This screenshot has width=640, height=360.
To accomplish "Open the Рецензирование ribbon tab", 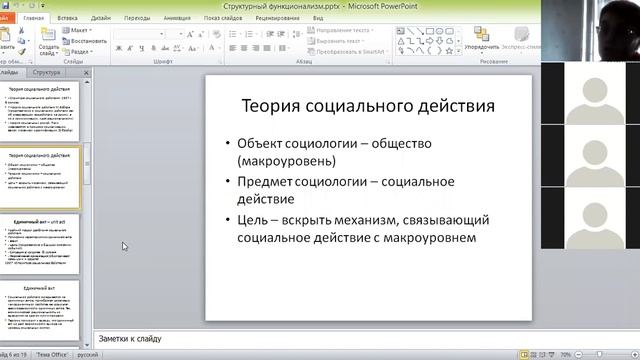I will coord(278,18).
